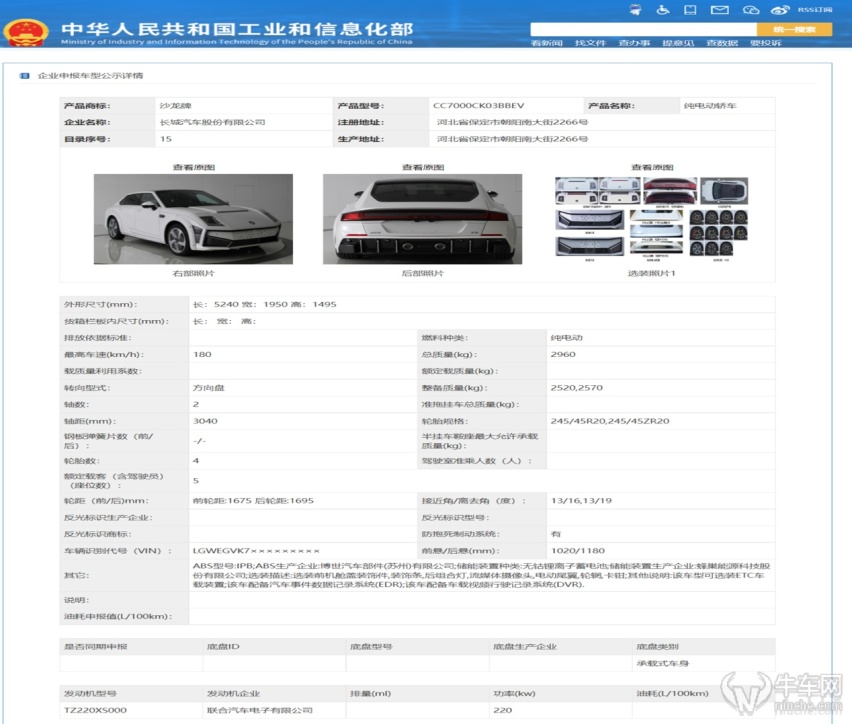Select track value 前轮距:1675 后轮距:1695
This screenshot has height=724, width=852.
pos(253,501)
